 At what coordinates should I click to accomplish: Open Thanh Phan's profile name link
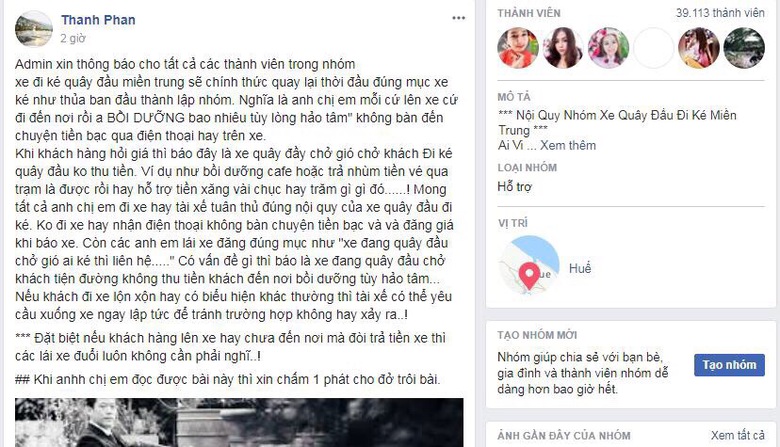pyautogui.click(x=98, y=20)
